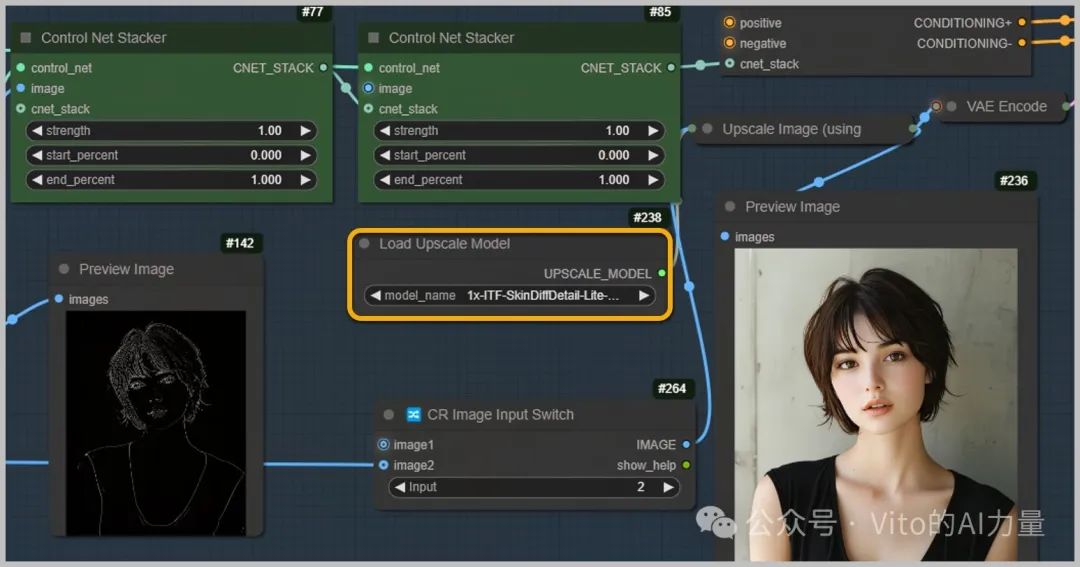Decrease start_percent on Control Net Stacker #85
This screenshot has height=567, width=1080.
click(384, 155)
